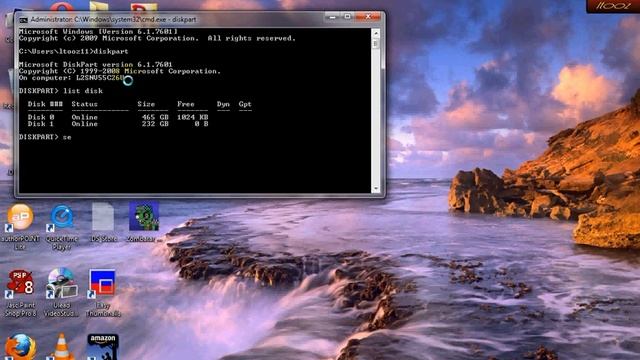Open the cmd window system menu icon
Screen dimensions: 640x360
24,20
